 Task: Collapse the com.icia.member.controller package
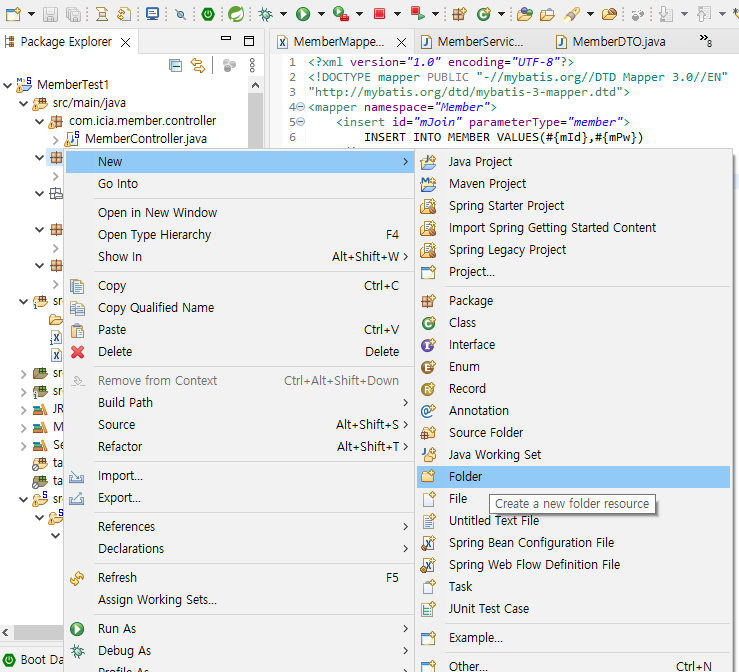pyautogui.click(x=40, y=121)
